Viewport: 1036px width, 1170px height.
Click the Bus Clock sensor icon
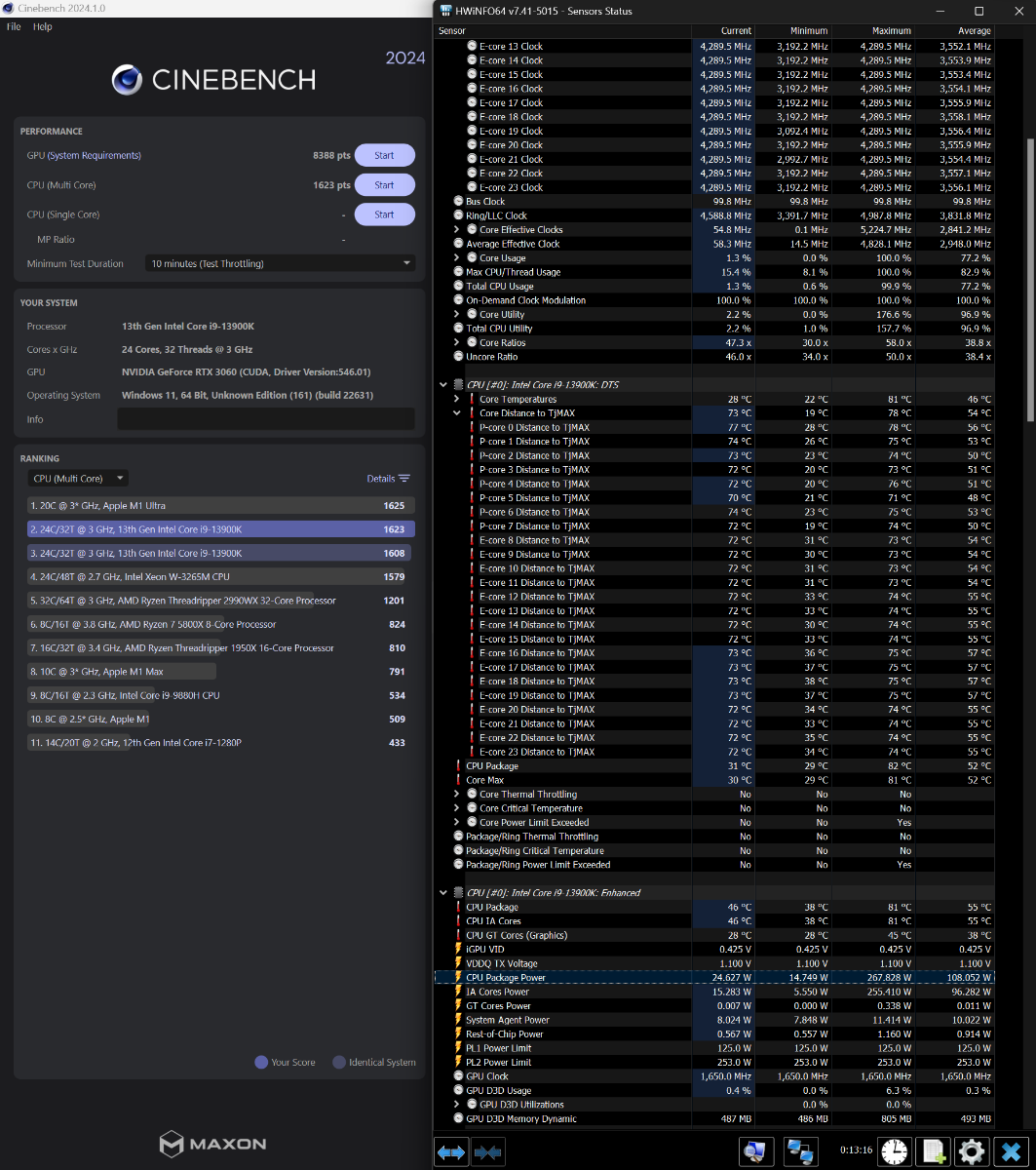[458, 202]
